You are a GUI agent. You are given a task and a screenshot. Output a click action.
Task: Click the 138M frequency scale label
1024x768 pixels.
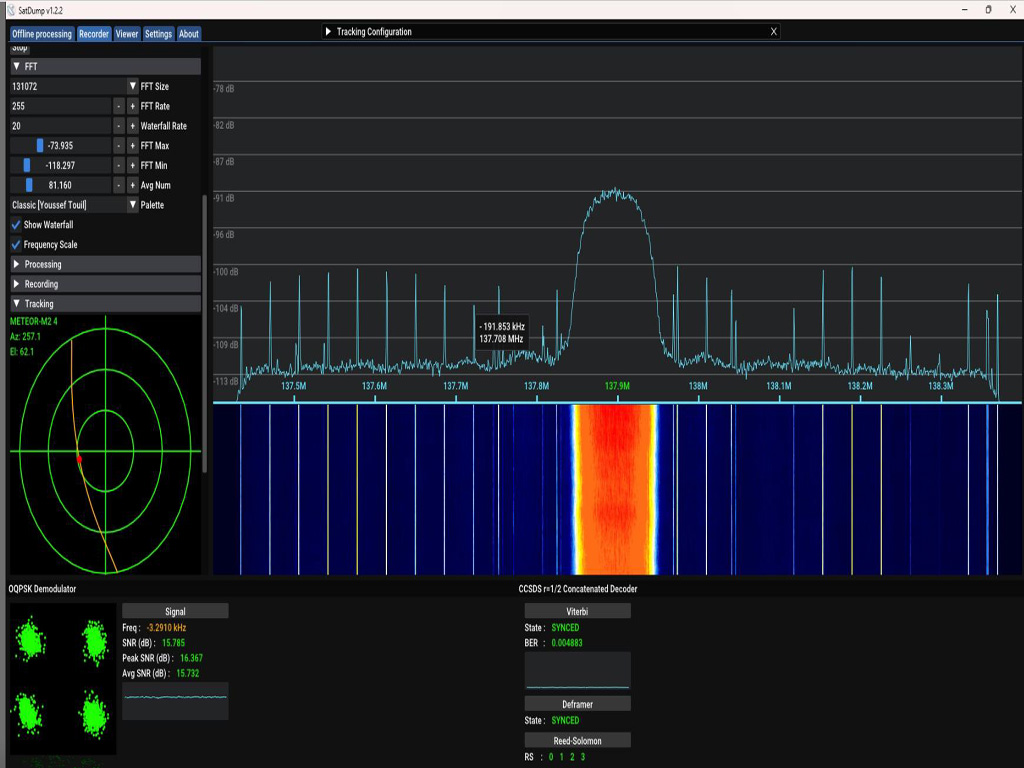pyautogui.click(x=698, y=386)
